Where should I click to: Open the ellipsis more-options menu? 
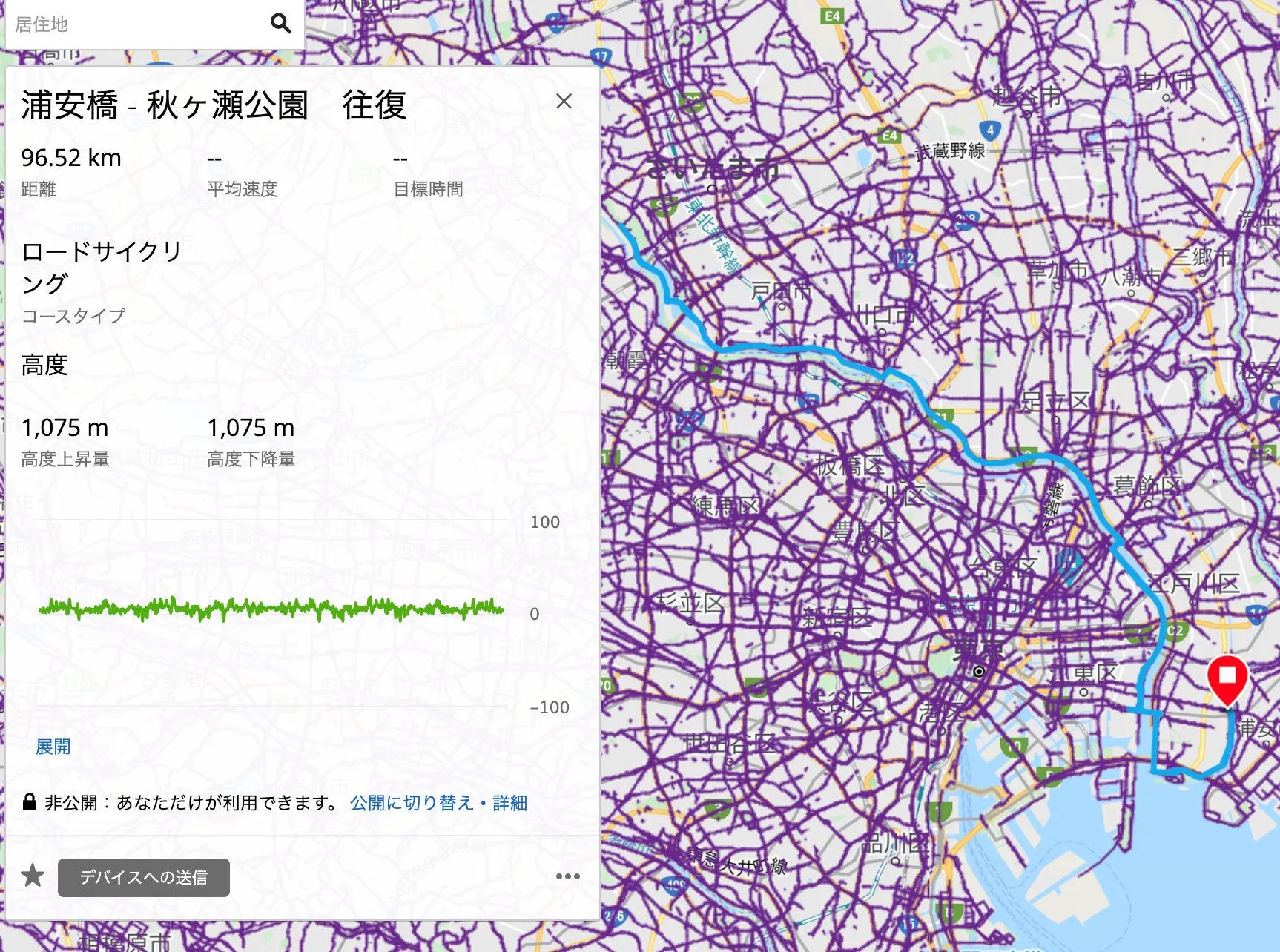pyautogui.click(x=566, y=877)
